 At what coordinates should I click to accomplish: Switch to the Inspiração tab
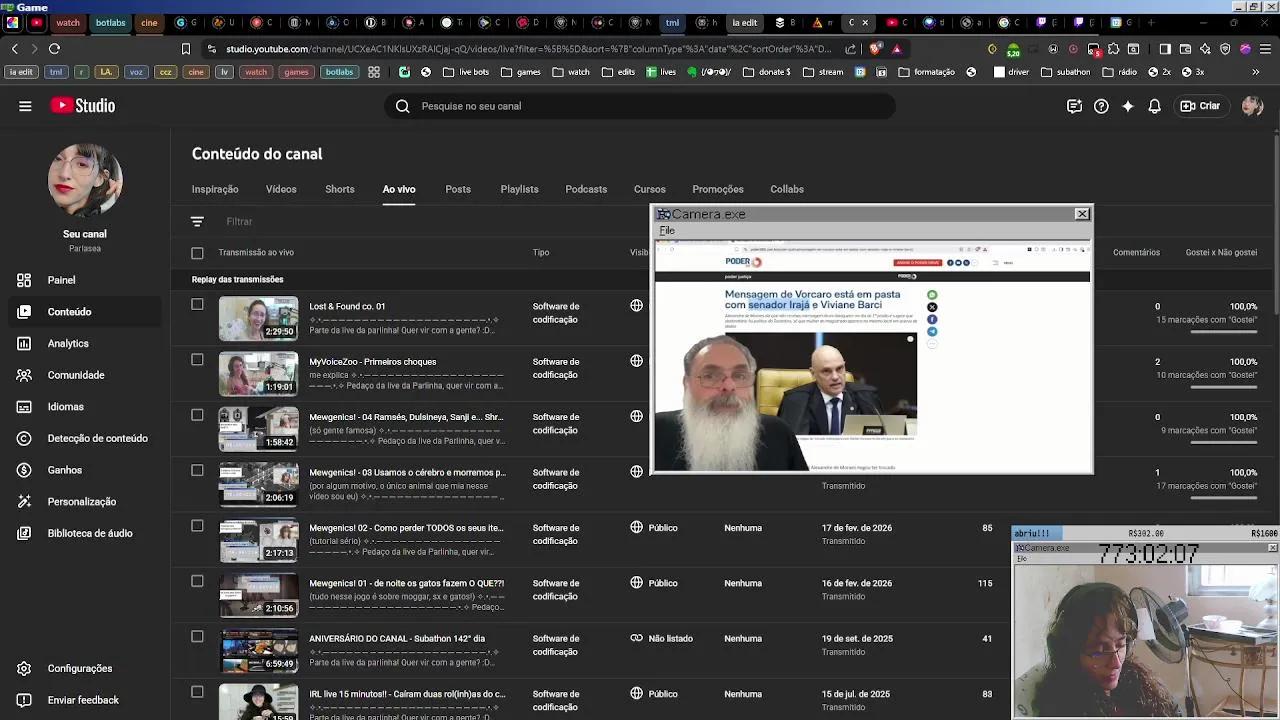click(215, 189)
